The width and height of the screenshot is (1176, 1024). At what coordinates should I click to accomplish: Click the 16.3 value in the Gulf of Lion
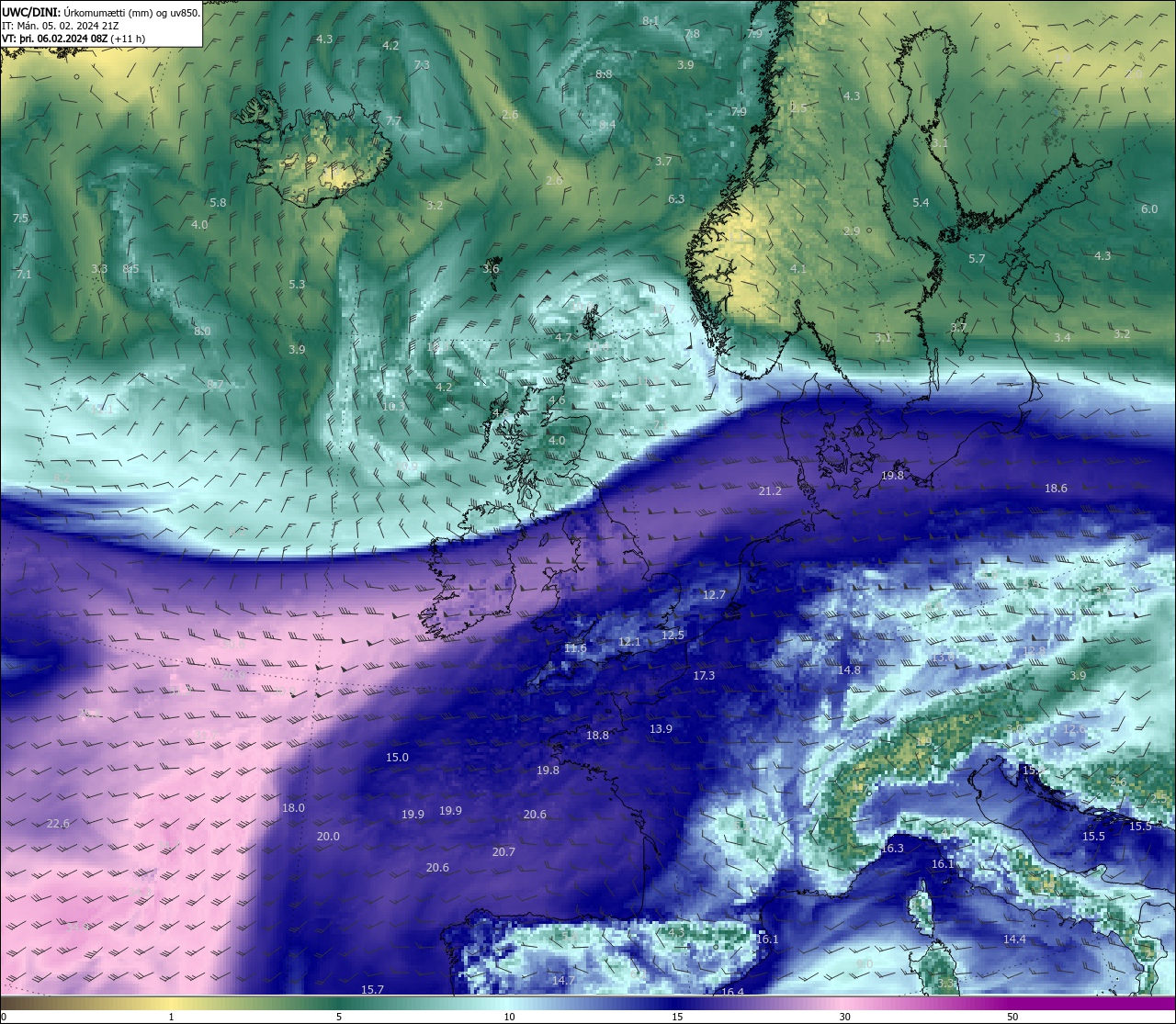tap(892, 849)
